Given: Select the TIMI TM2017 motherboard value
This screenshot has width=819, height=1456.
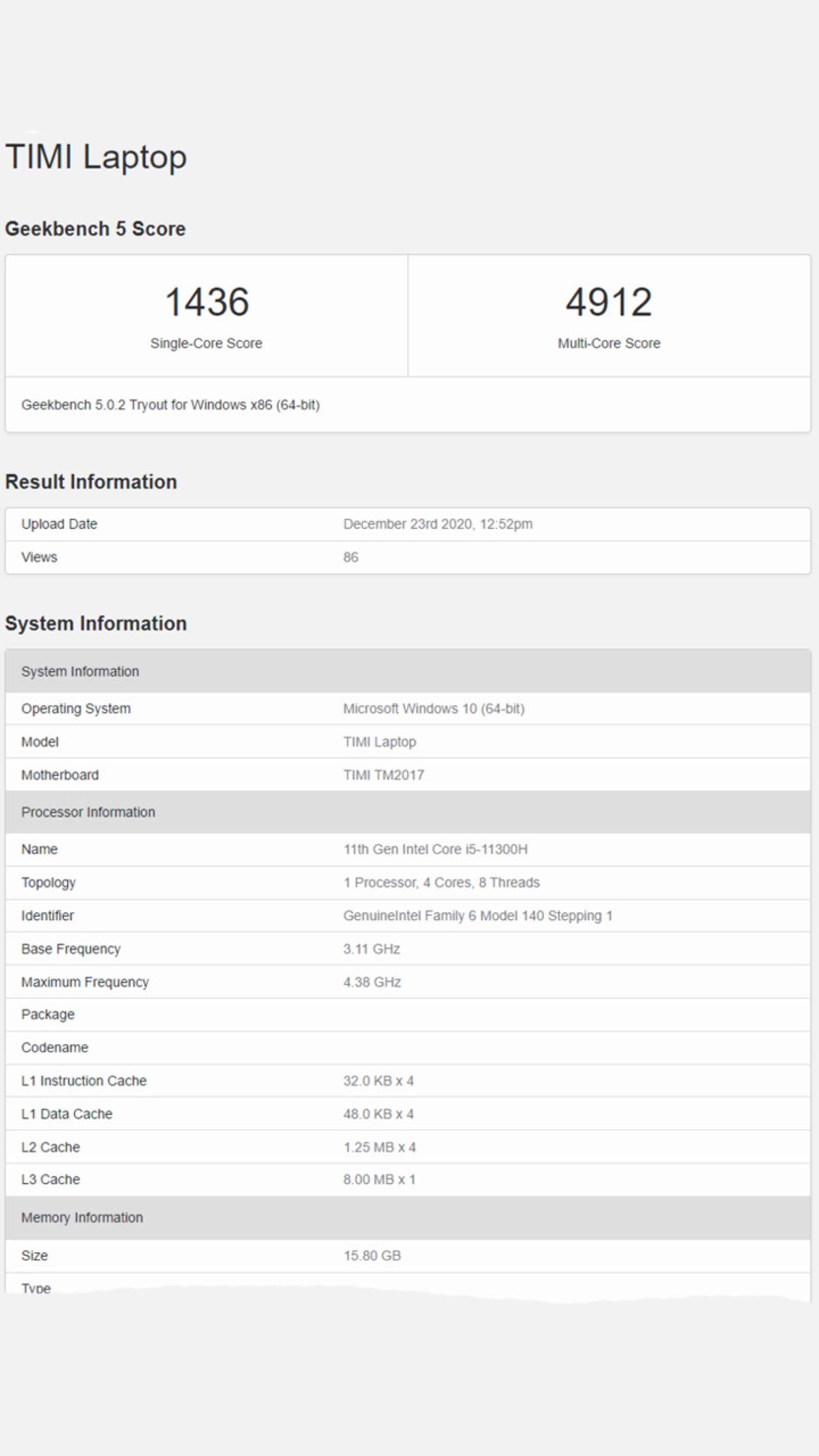Looking at the screenshot, I should tap(384, 775).
